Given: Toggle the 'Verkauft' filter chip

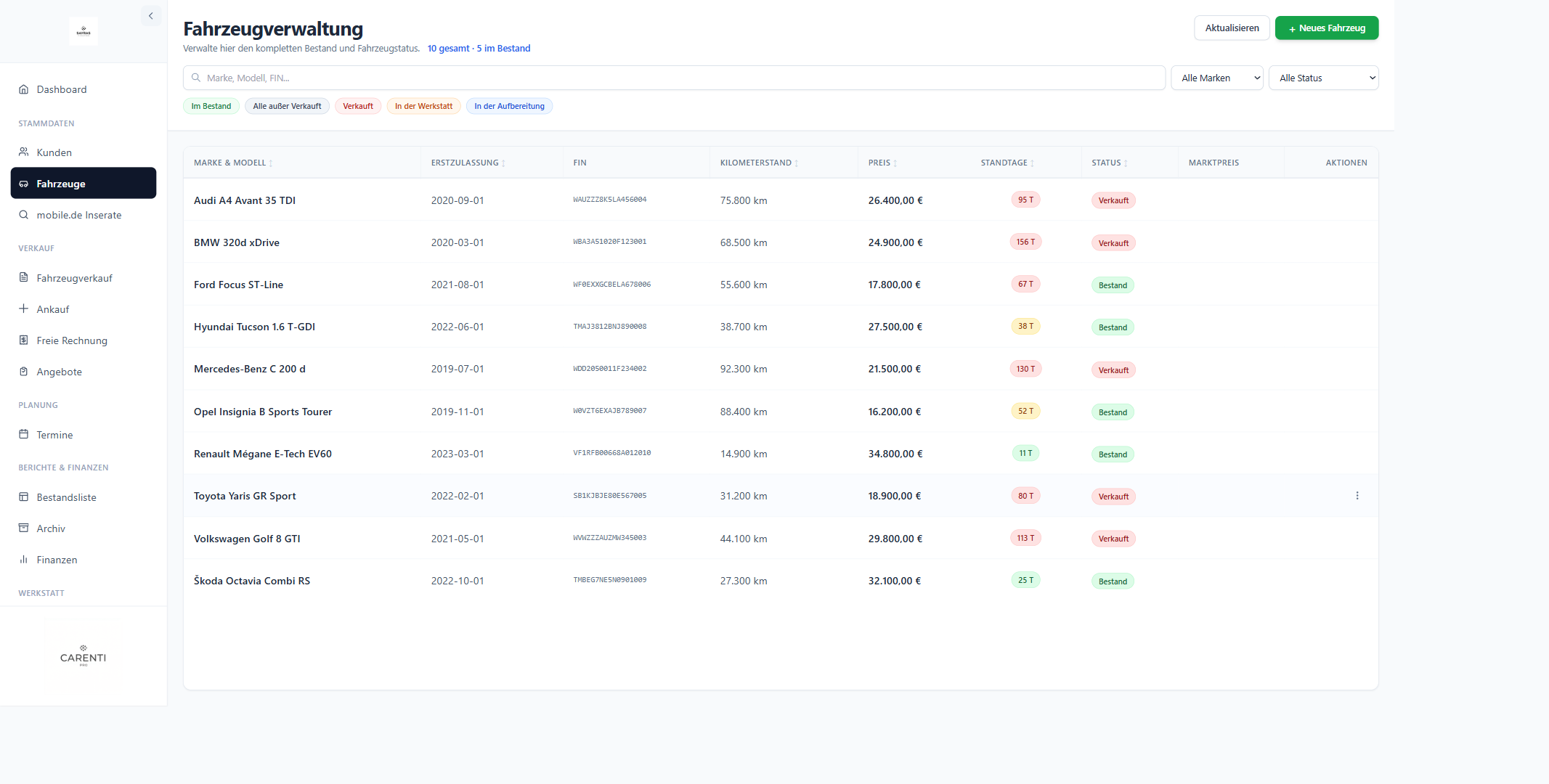Looking at the screenshot, I should [x=358, y=106].
